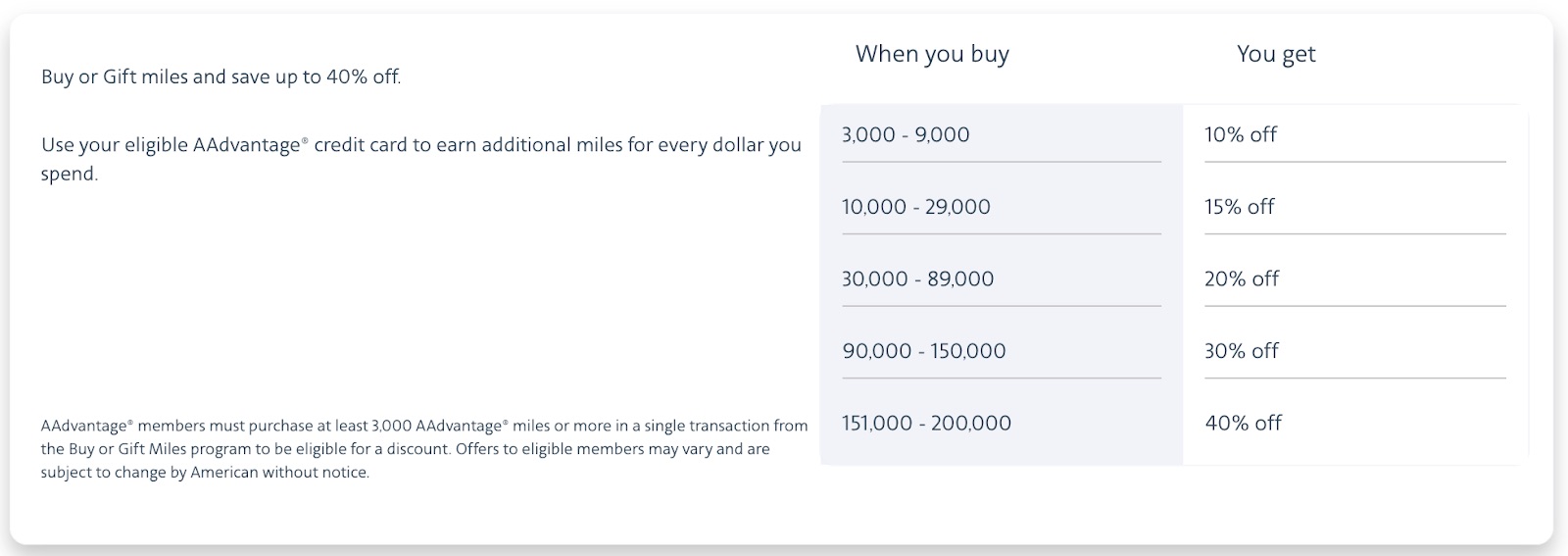Viewport: 1568px width, 556px height.
Task: Click the '40% off' discount cell in table
Action: click(x=1244, y=424)
